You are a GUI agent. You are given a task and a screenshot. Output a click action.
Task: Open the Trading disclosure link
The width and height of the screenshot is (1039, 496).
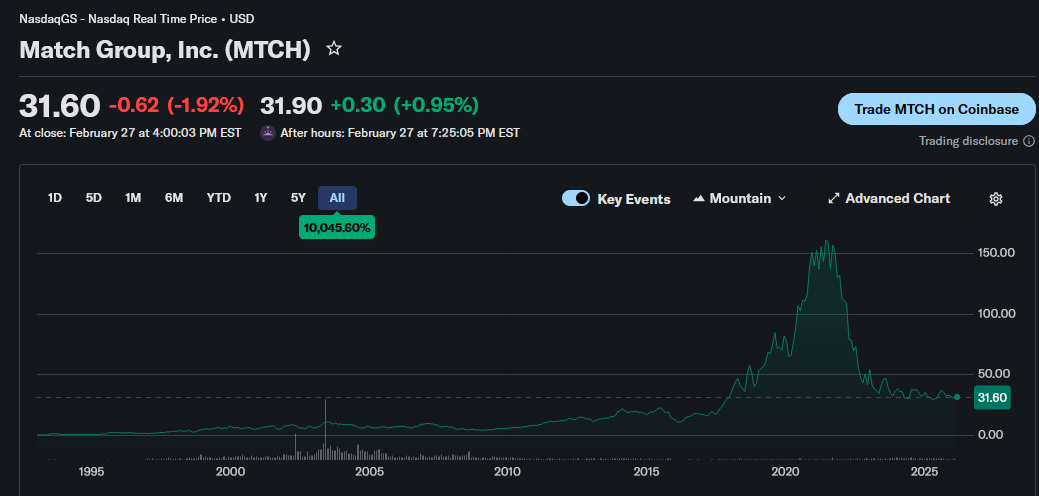click(x=968, y=141)
